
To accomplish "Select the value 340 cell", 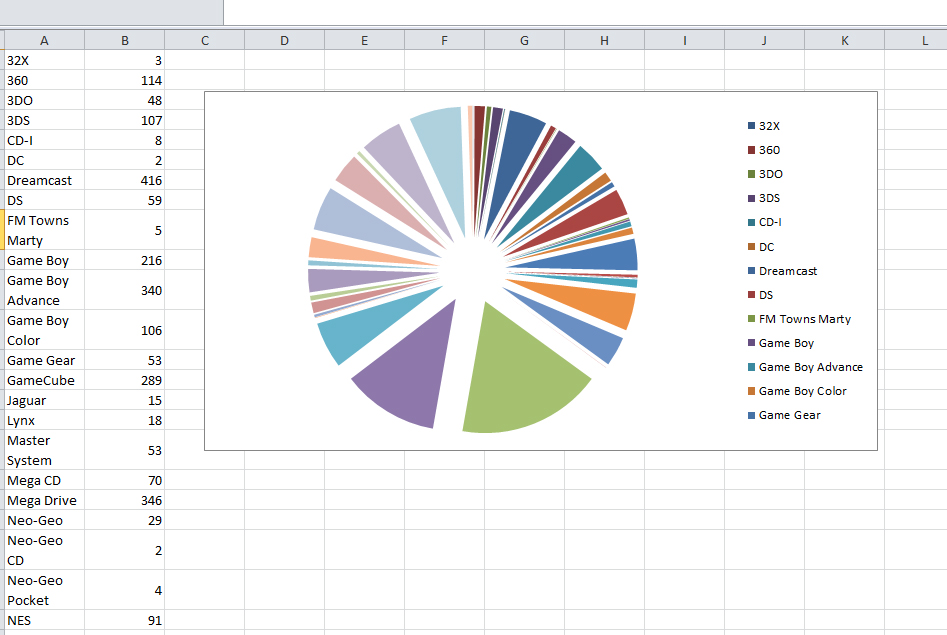I will click(x=124, y=290).
